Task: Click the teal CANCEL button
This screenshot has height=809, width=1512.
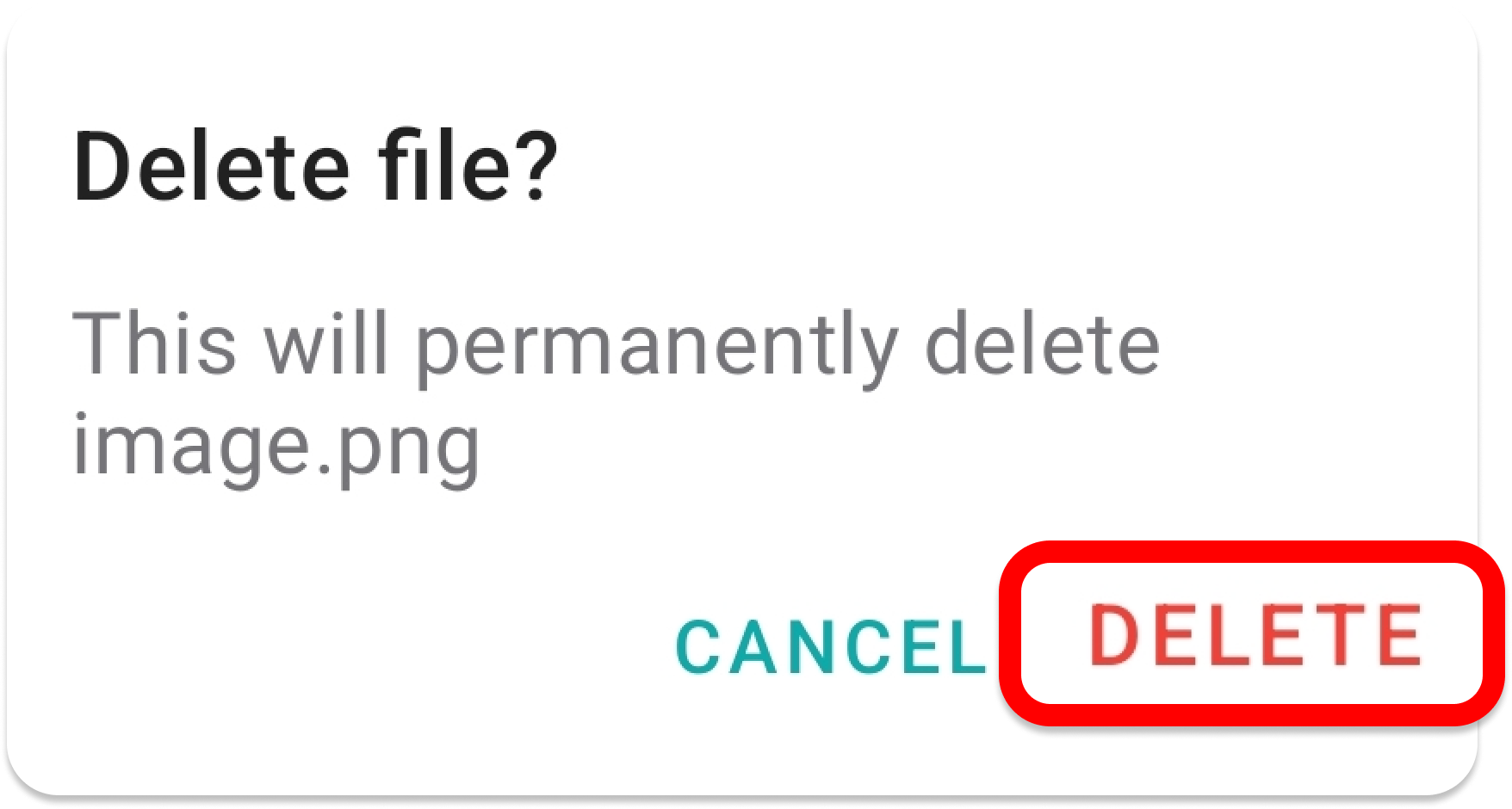Action: [x=832, y=647]
